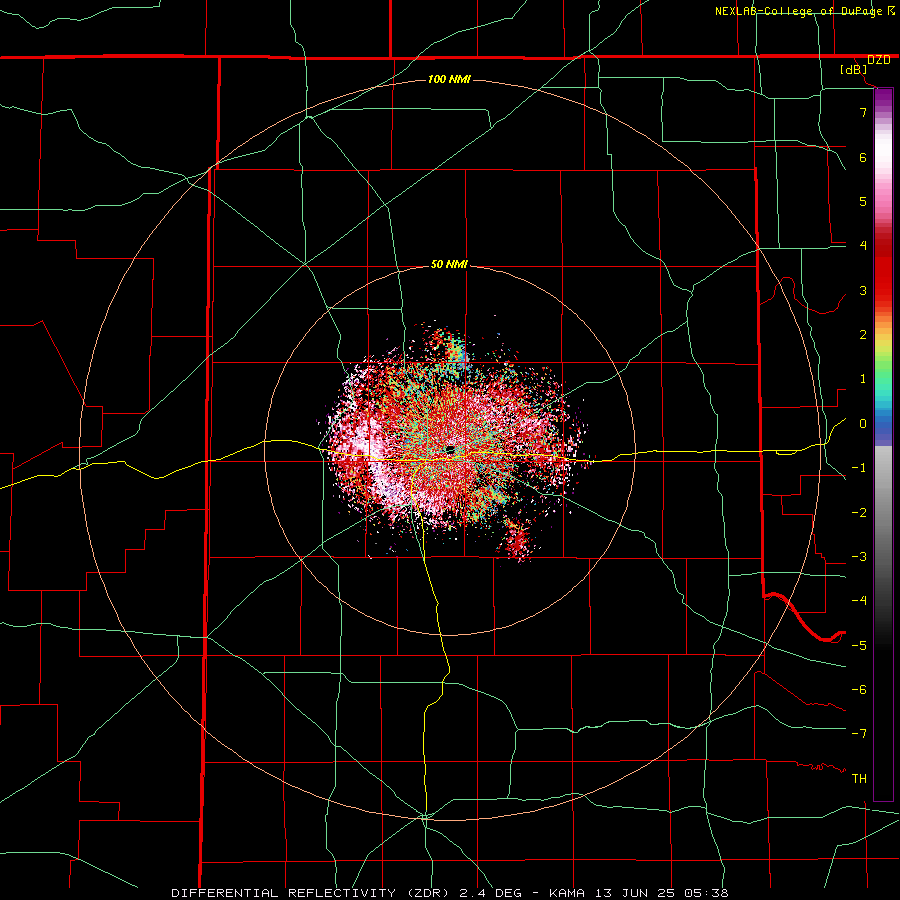Click the -6 dB value on color scale
The width and height of the screenshot is (900, 900).
pyautogui.click(x=859, y=690)
